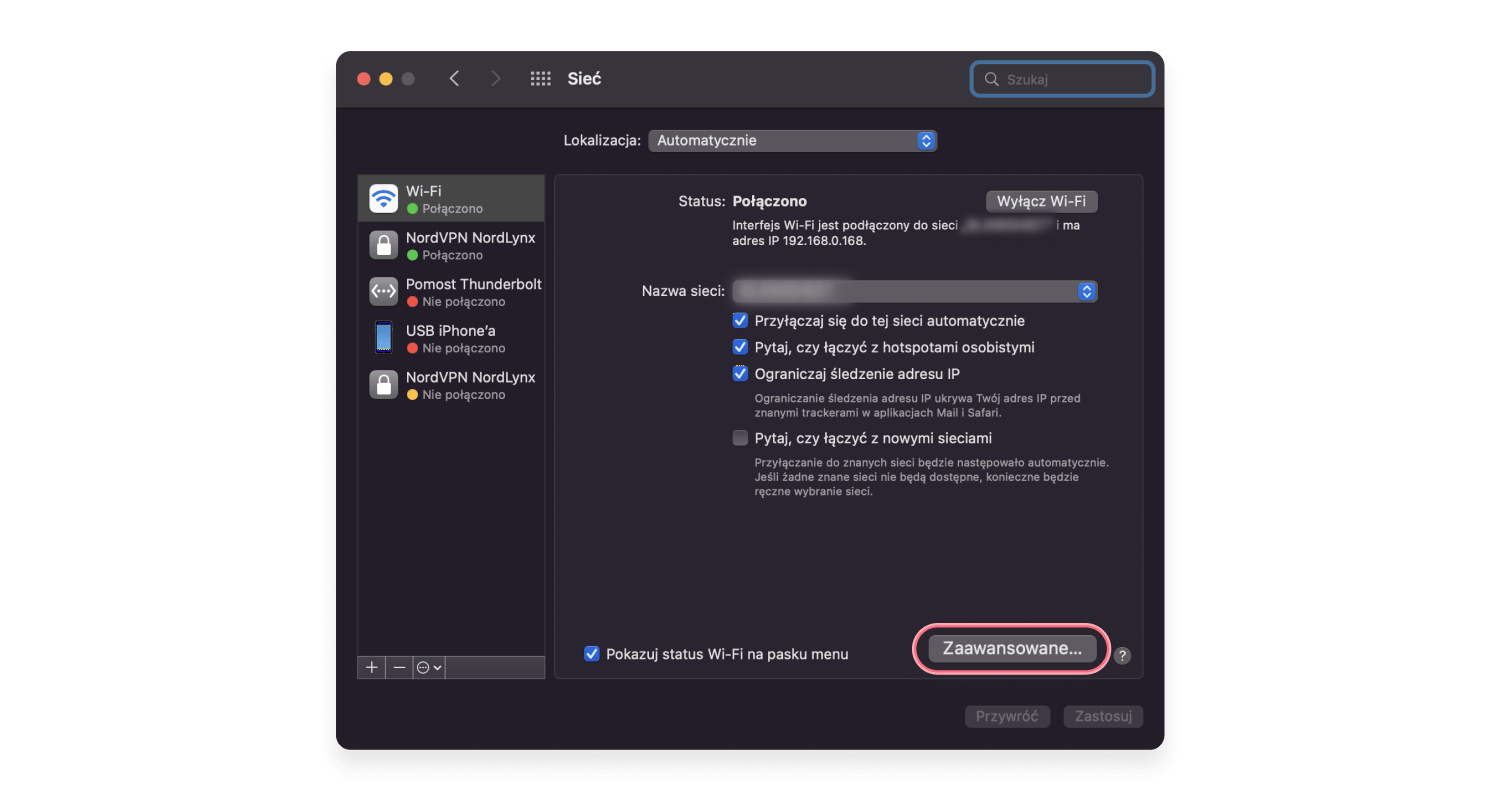Click the Nazwa sieci label
The height and width of the screenshot is (800, 1500).
[683, 291]
